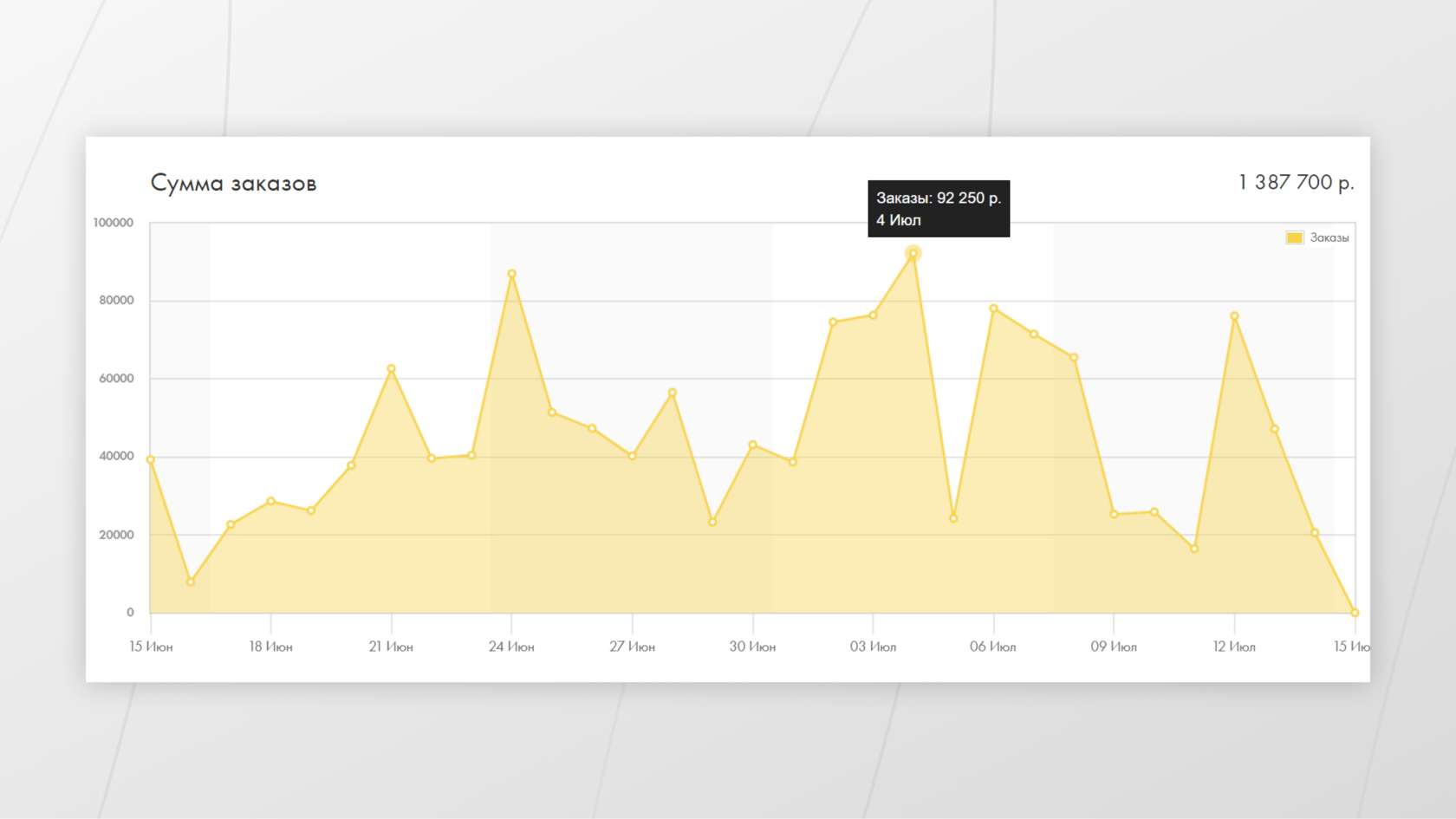
Task: Select the final 15 Июл zero point
Action: click(1355, 613)
